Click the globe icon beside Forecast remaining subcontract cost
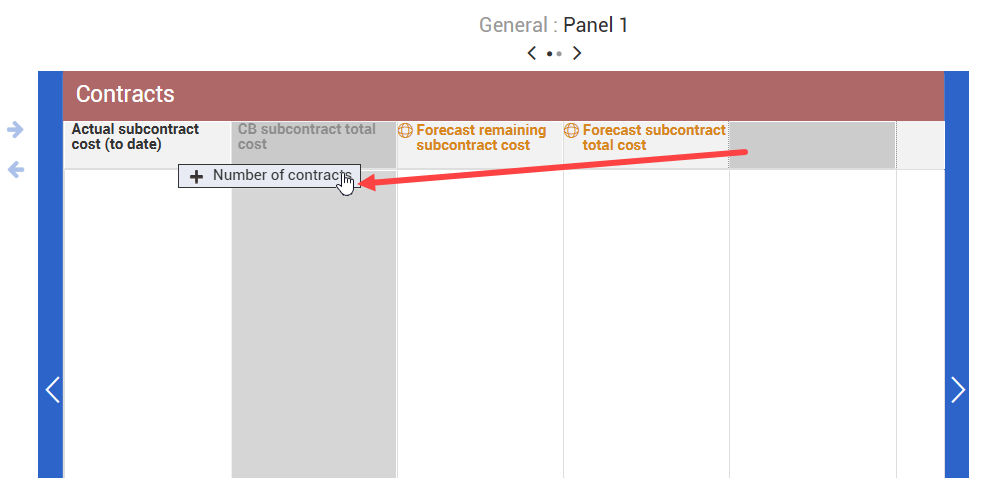 405,130
